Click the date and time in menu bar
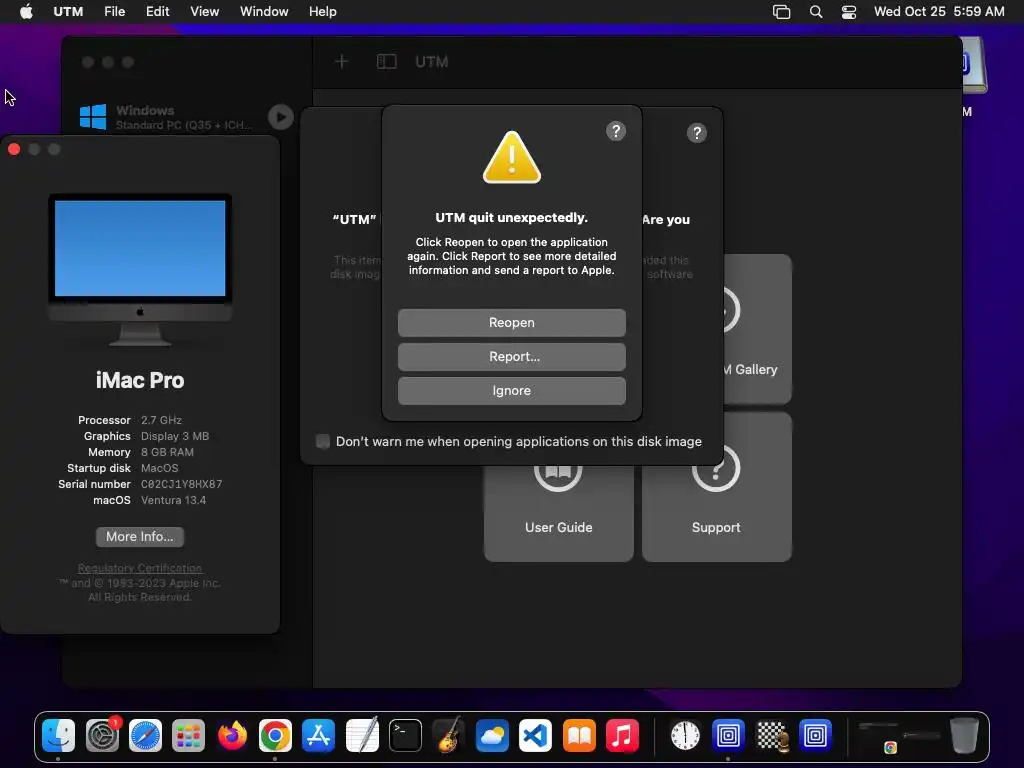The height and width of the screenshot is (768, 1024). tap(939, 11)
